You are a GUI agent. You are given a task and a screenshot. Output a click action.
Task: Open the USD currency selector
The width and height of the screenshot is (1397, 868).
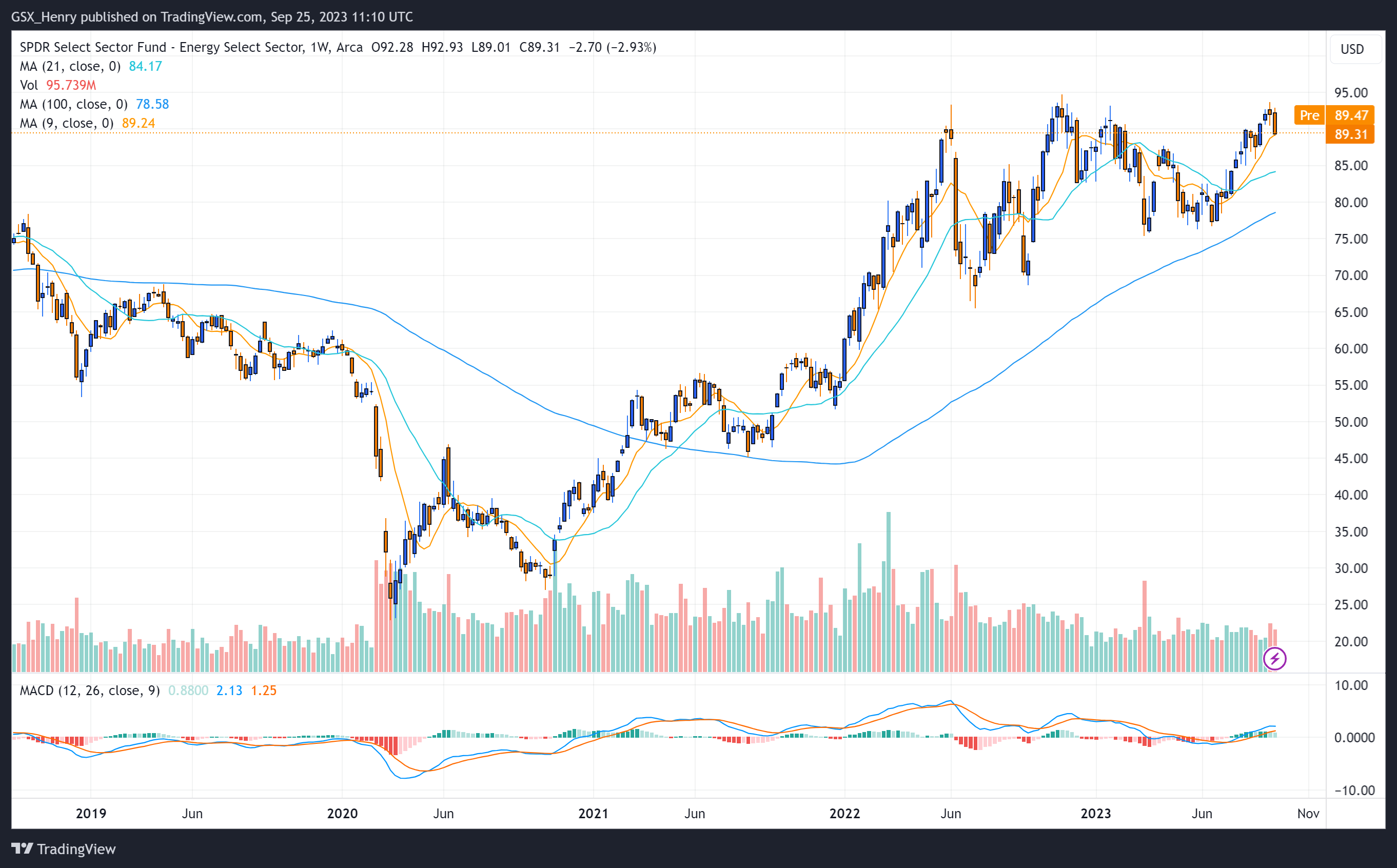1352,49
